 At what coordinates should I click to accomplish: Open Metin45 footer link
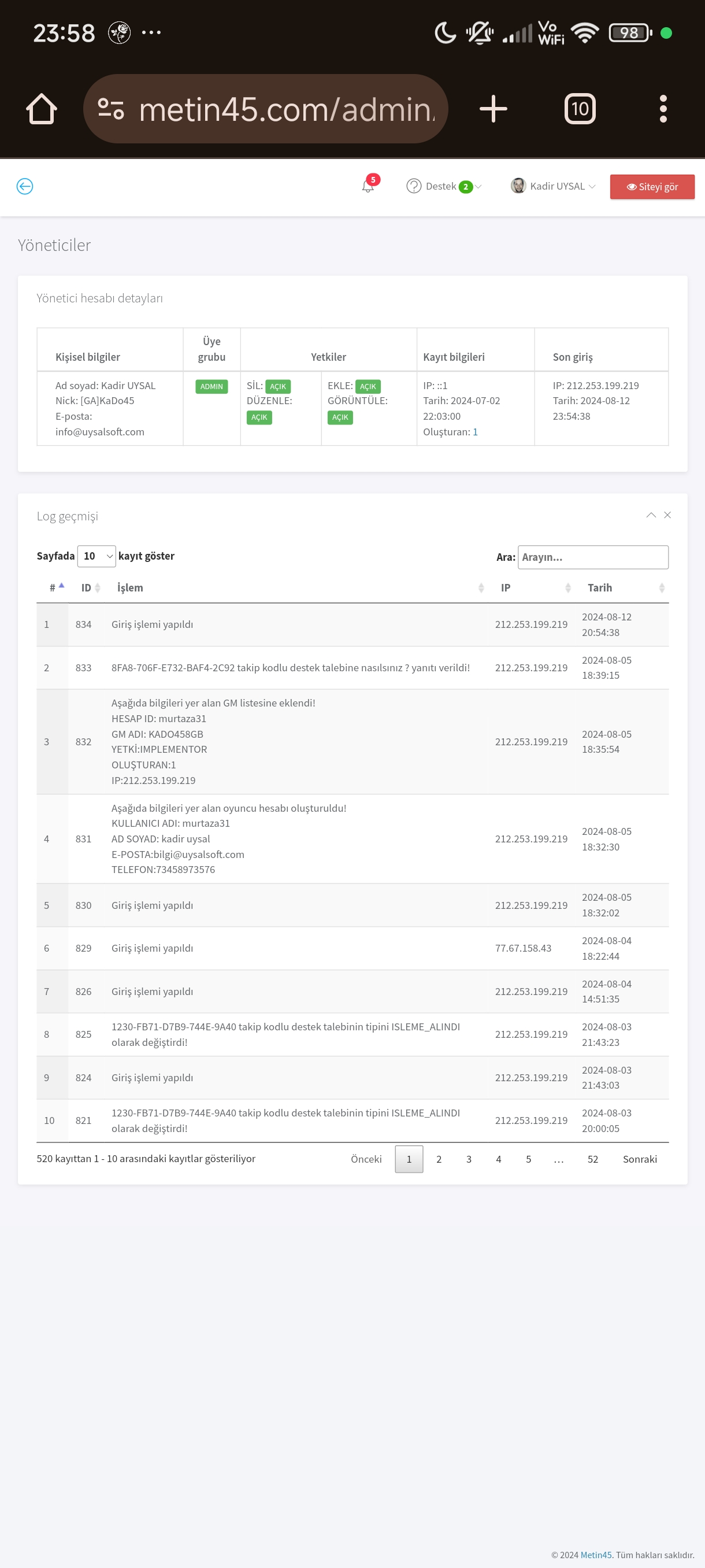(596, 1555)
